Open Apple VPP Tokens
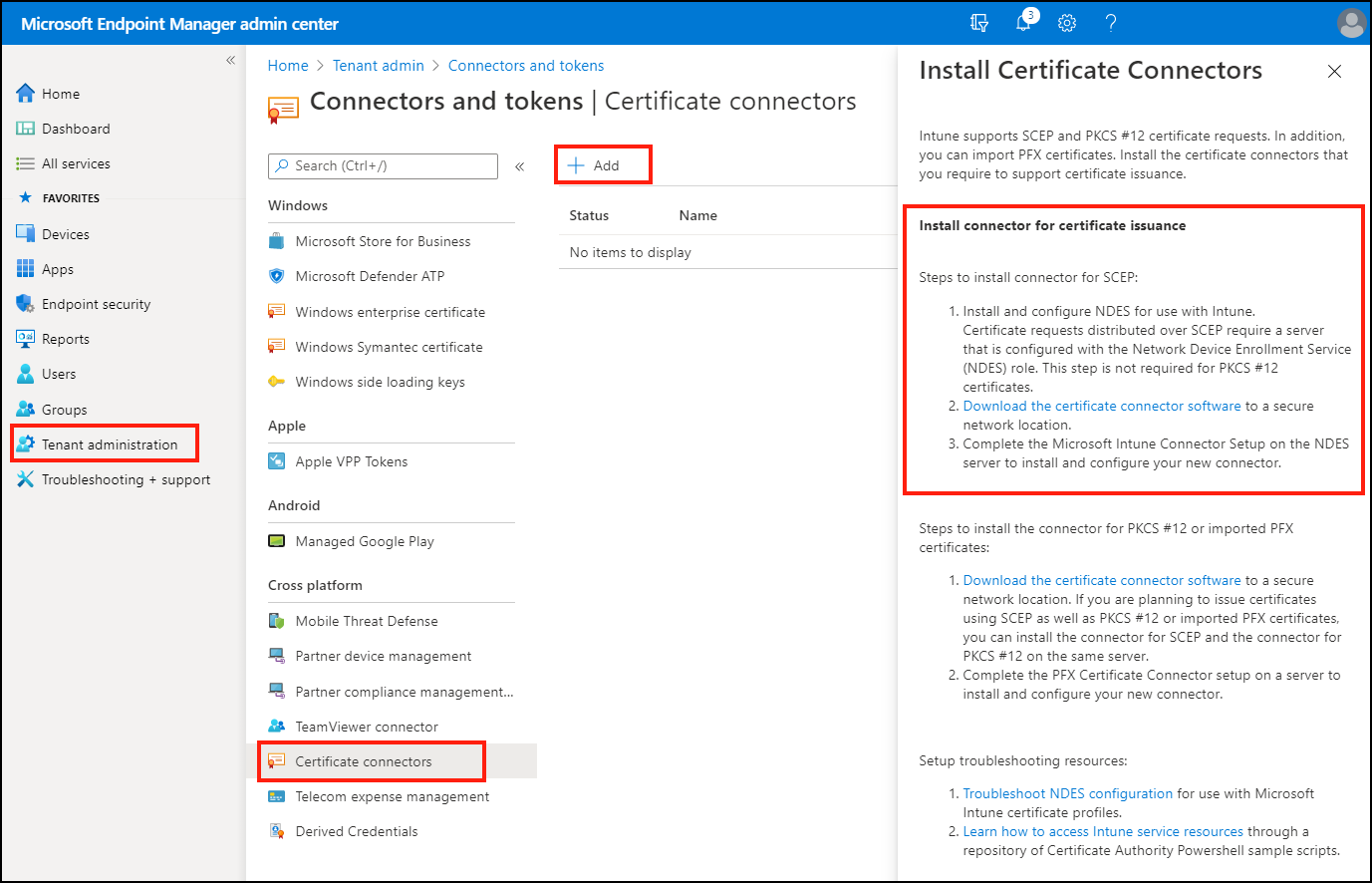This screenshot has width=1372, height=883. click(x=351, y=461)
